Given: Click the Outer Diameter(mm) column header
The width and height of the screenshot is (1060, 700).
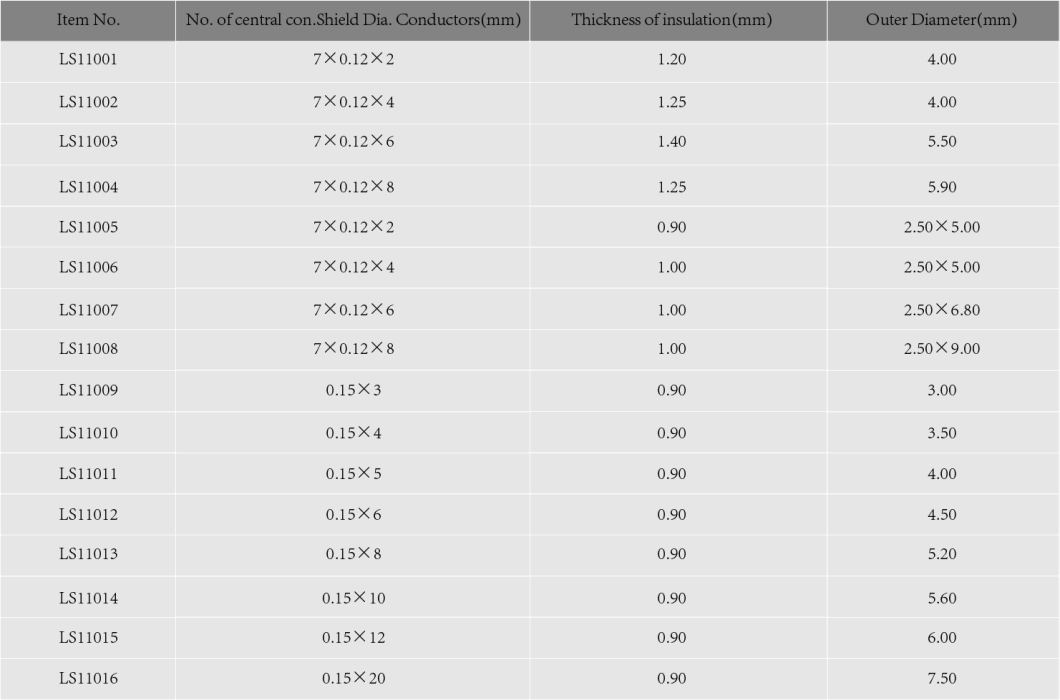Looking at the screenshot, I should tap(943, 20).
